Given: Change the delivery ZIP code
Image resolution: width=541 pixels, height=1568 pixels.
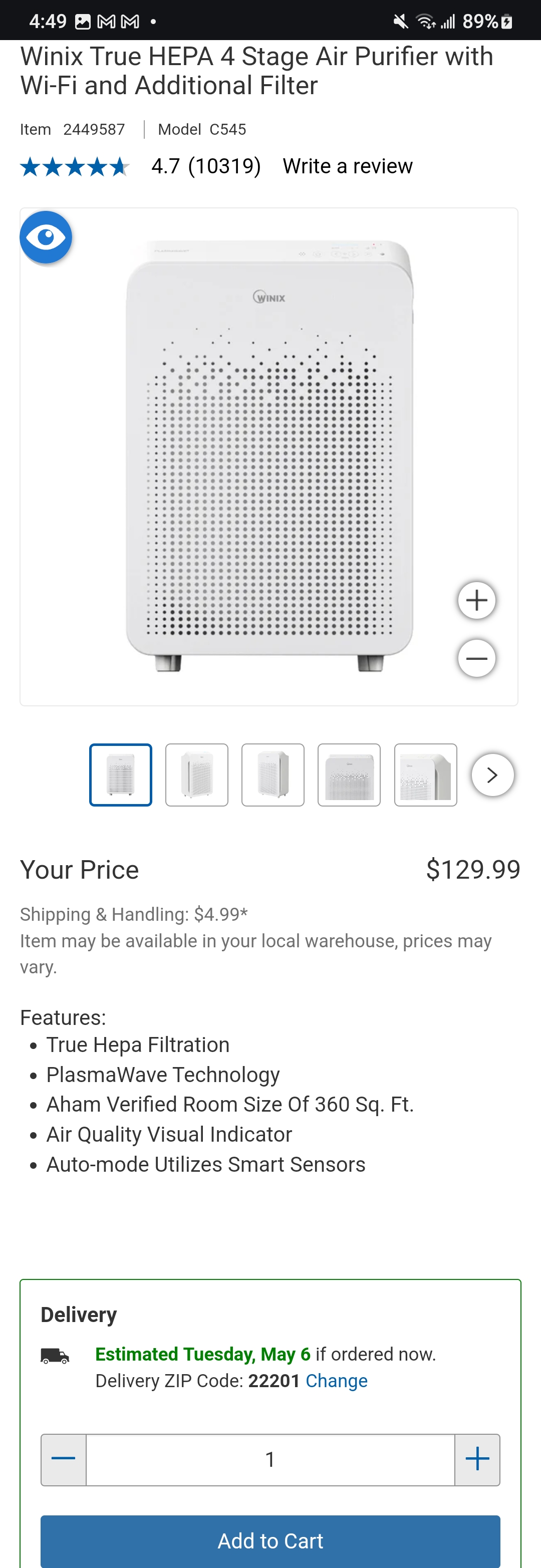Looking at the screenshot, I should [336, 1381].
